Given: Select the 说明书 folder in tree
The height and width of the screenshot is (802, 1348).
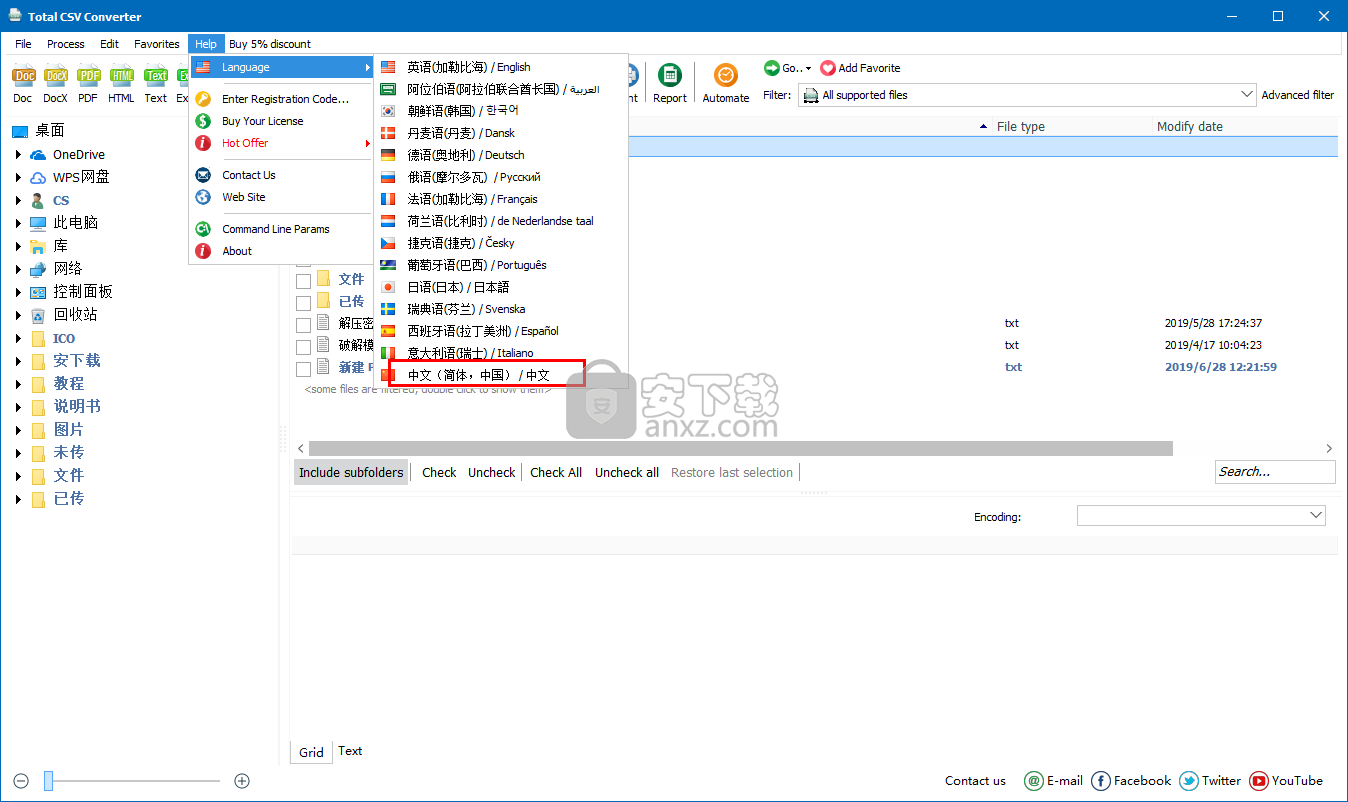Looking at the screenshot, I should pyautogui.click(x=77, y=406).
